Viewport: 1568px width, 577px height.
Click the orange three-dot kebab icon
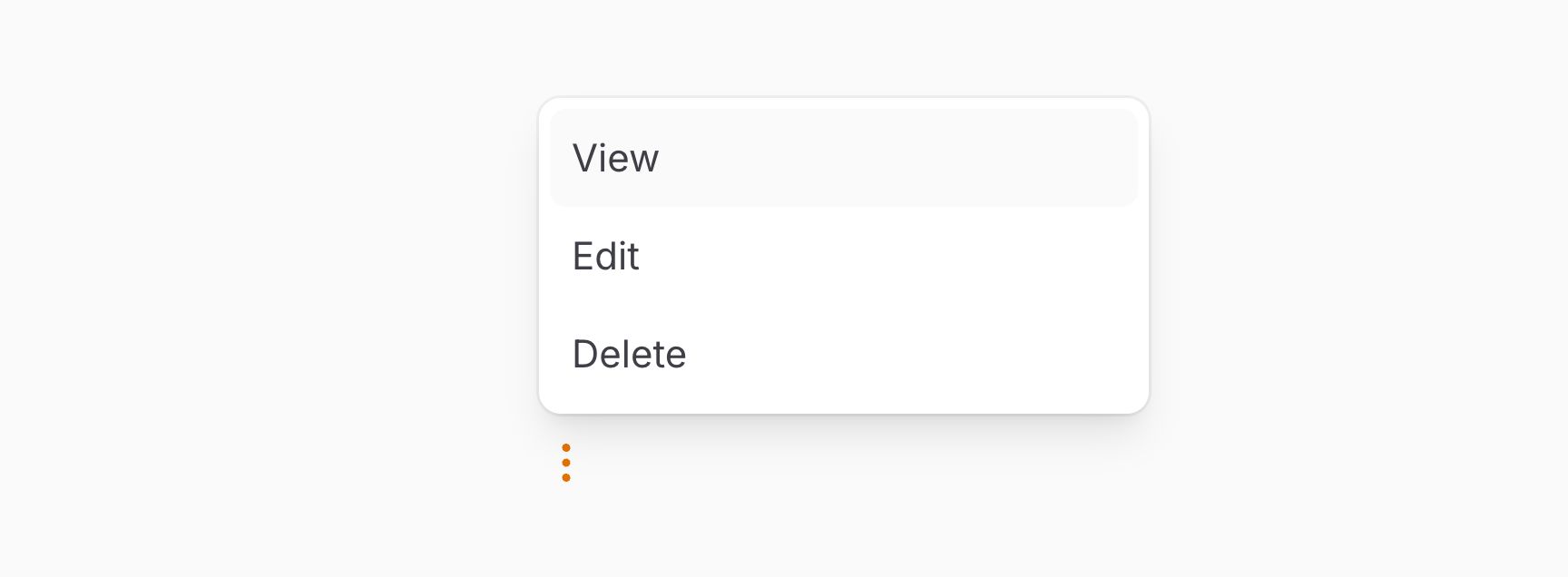pos(566,463)
